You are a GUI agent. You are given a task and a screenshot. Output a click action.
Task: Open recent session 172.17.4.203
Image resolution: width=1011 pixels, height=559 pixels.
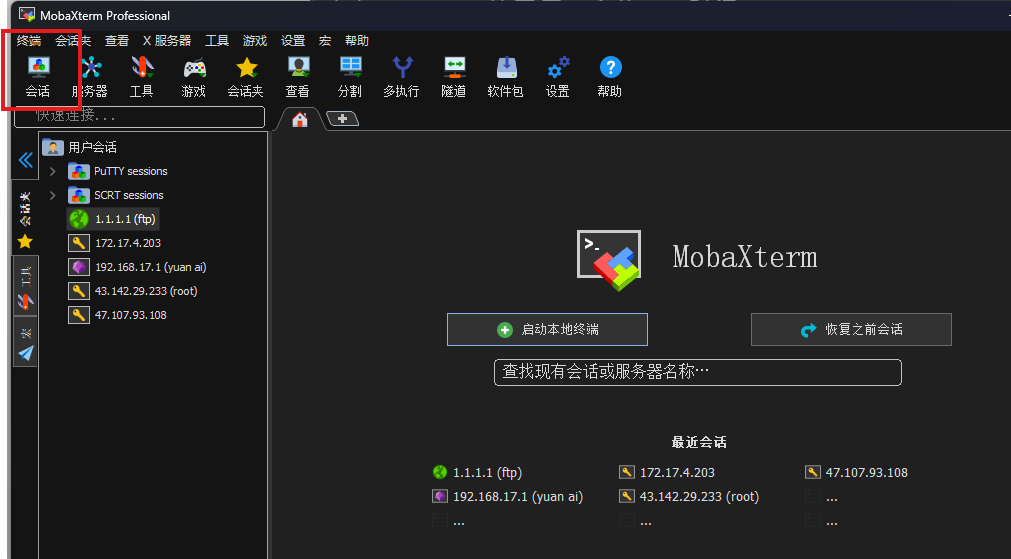[x=667, y=473]
